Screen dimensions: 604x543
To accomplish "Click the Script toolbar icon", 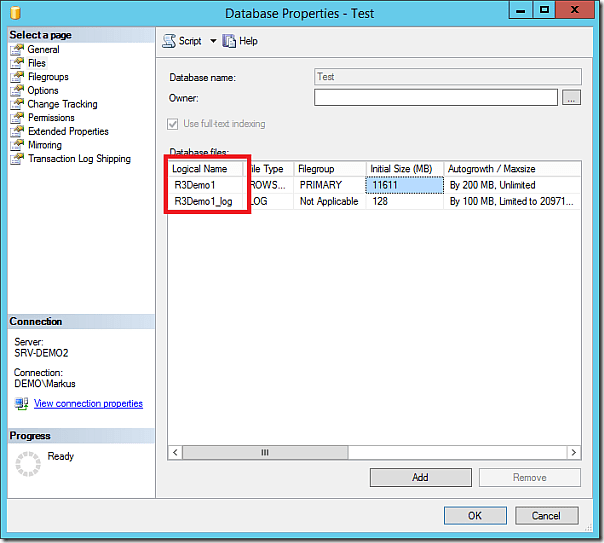I will point(169,41).
